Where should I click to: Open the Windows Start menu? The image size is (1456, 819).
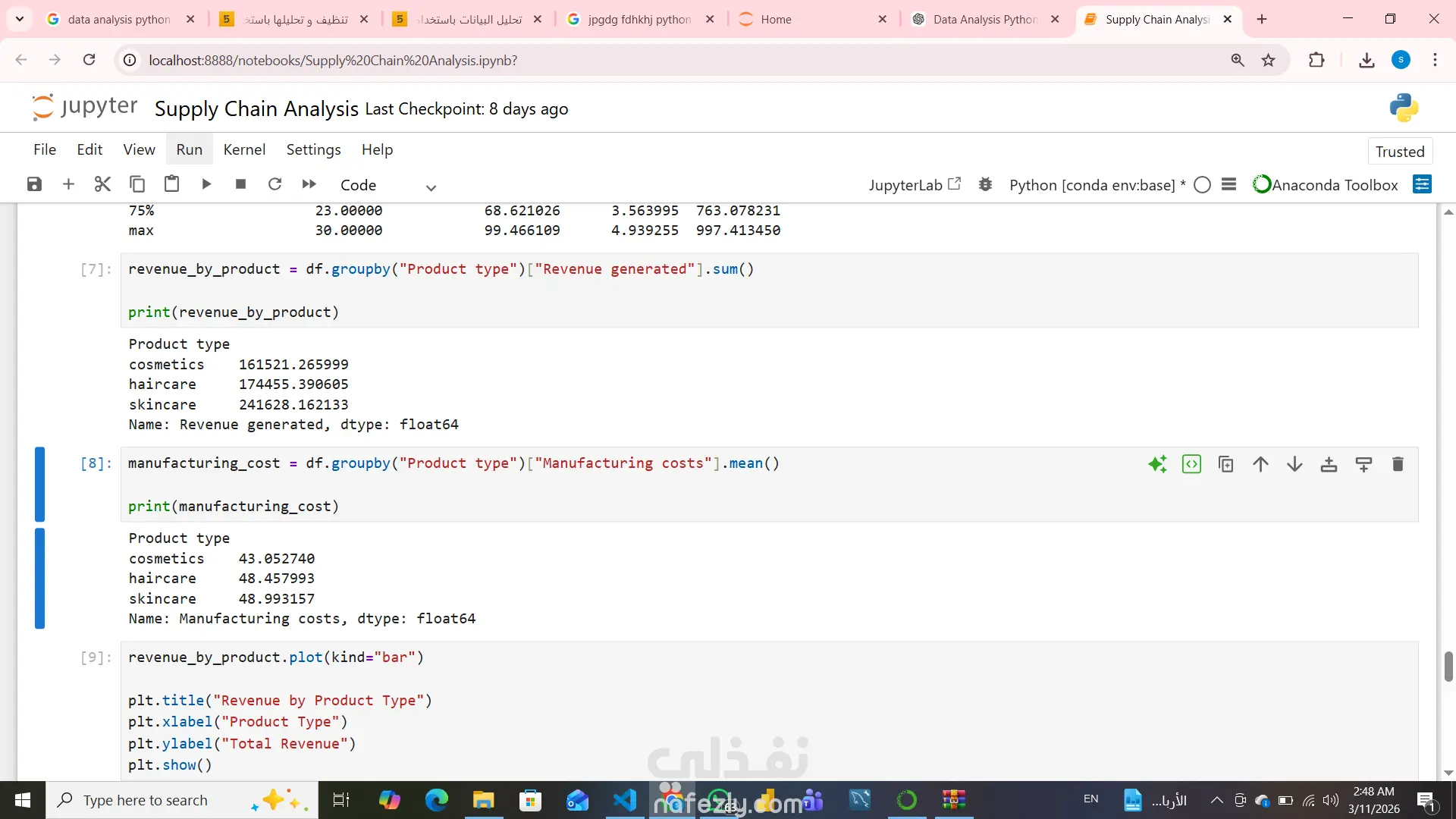coord(23,800)
